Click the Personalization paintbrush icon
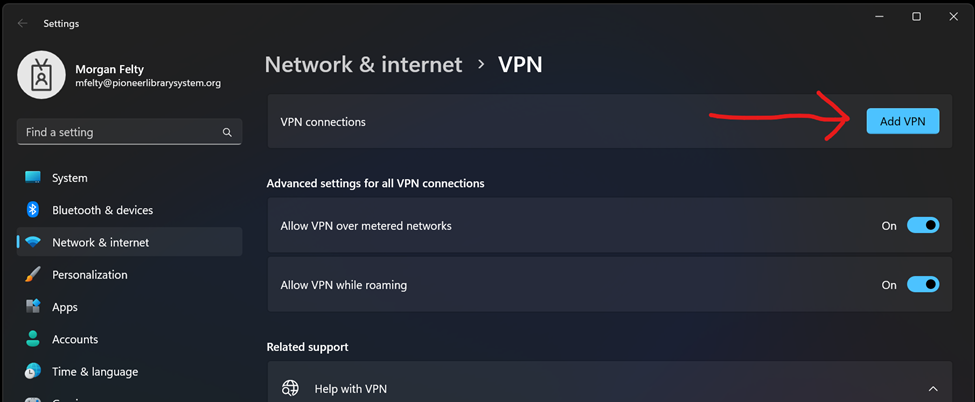Image resolution: width=975 pixels, height=402 pixels. coord(33,275)
